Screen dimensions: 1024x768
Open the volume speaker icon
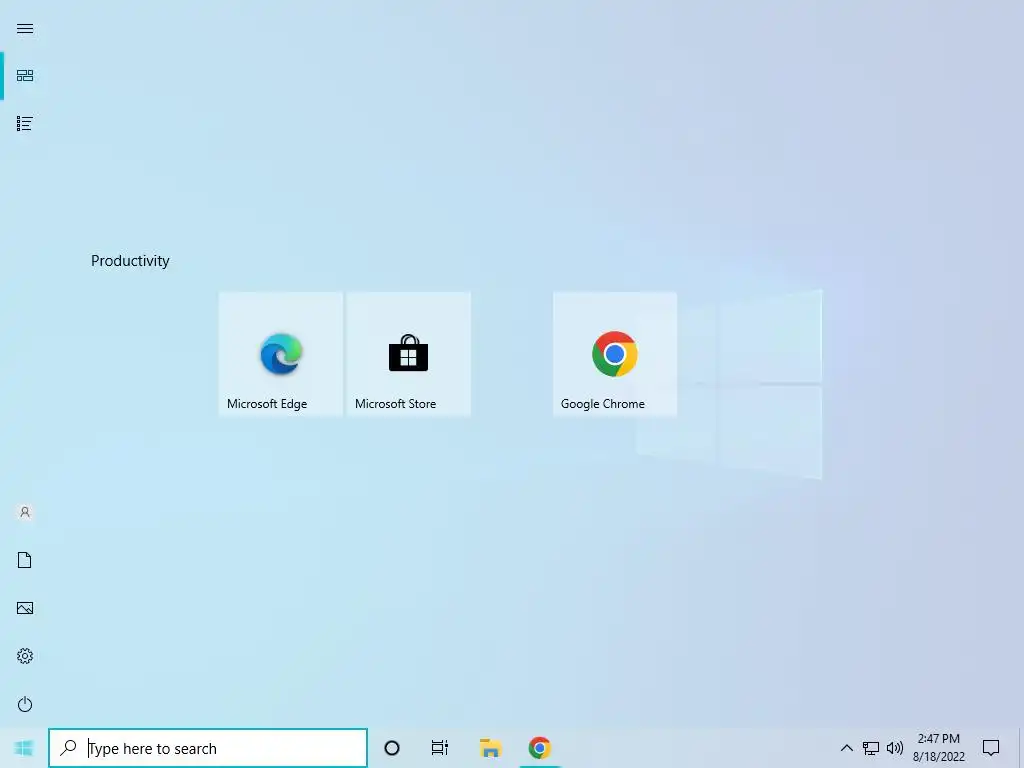click(895, 748)
